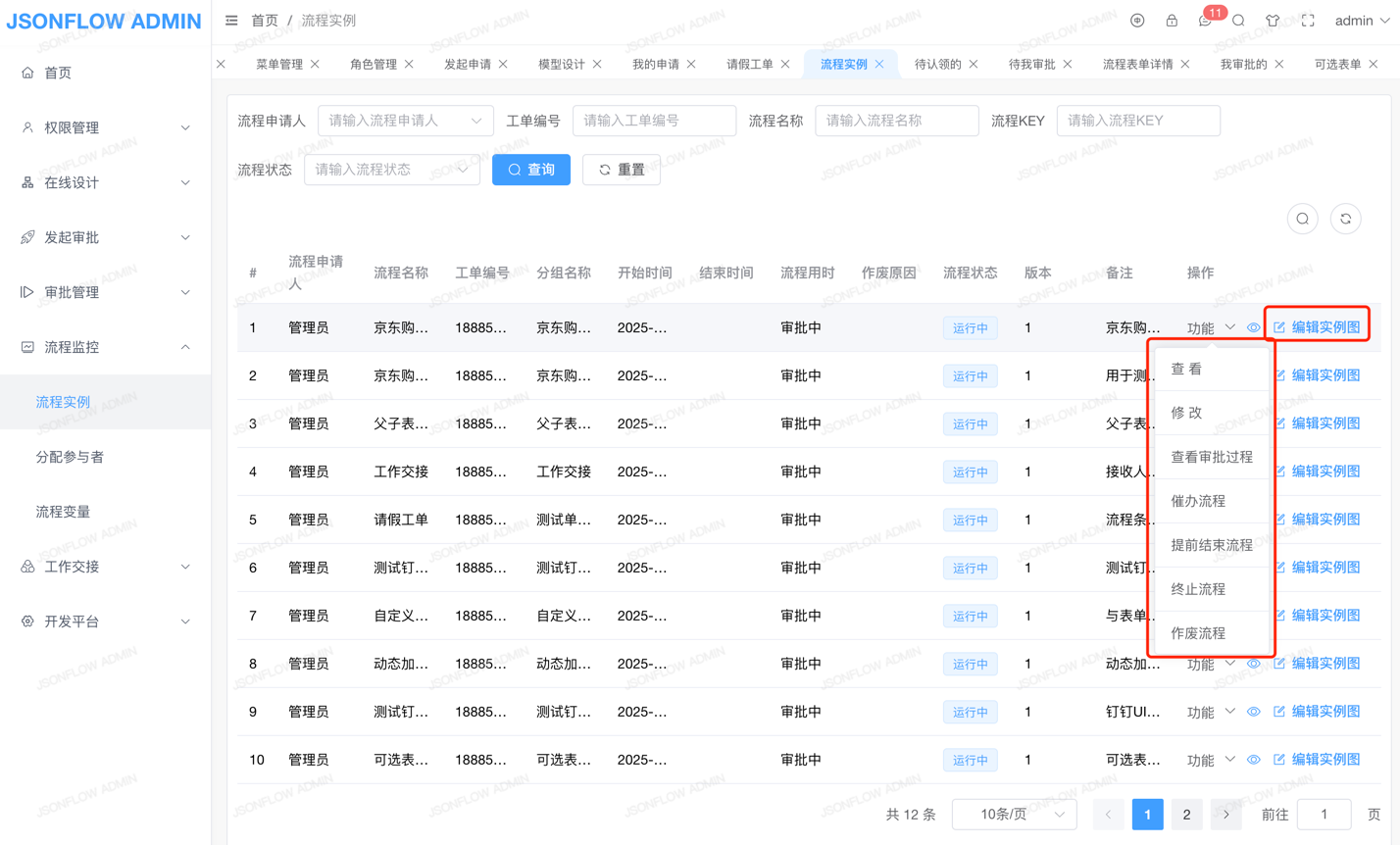This screenshot has width=1400, height=845.
Task: Open the message notifications icon with badge 11
Action: [x=1205, y=21]
